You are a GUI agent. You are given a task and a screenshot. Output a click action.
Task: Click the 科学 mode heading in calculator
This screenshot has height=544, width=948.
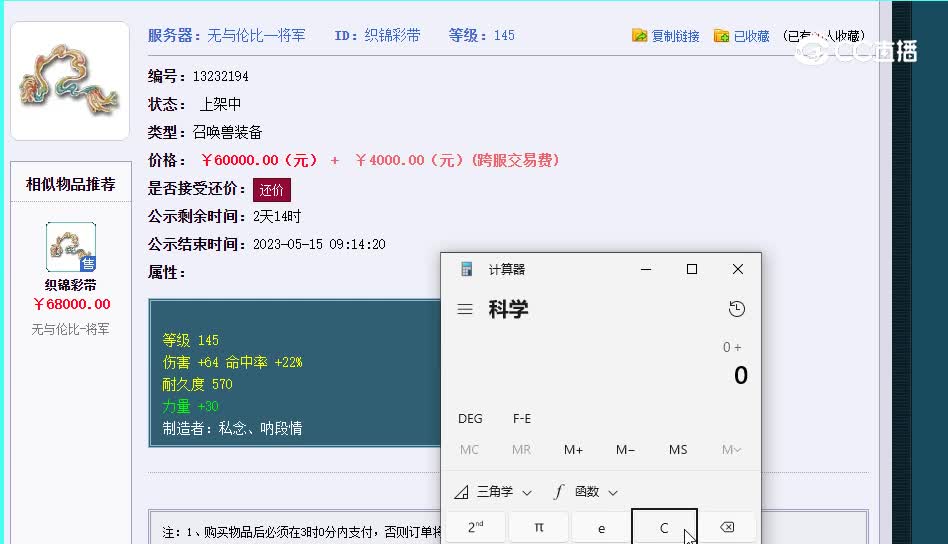[508, 309]
